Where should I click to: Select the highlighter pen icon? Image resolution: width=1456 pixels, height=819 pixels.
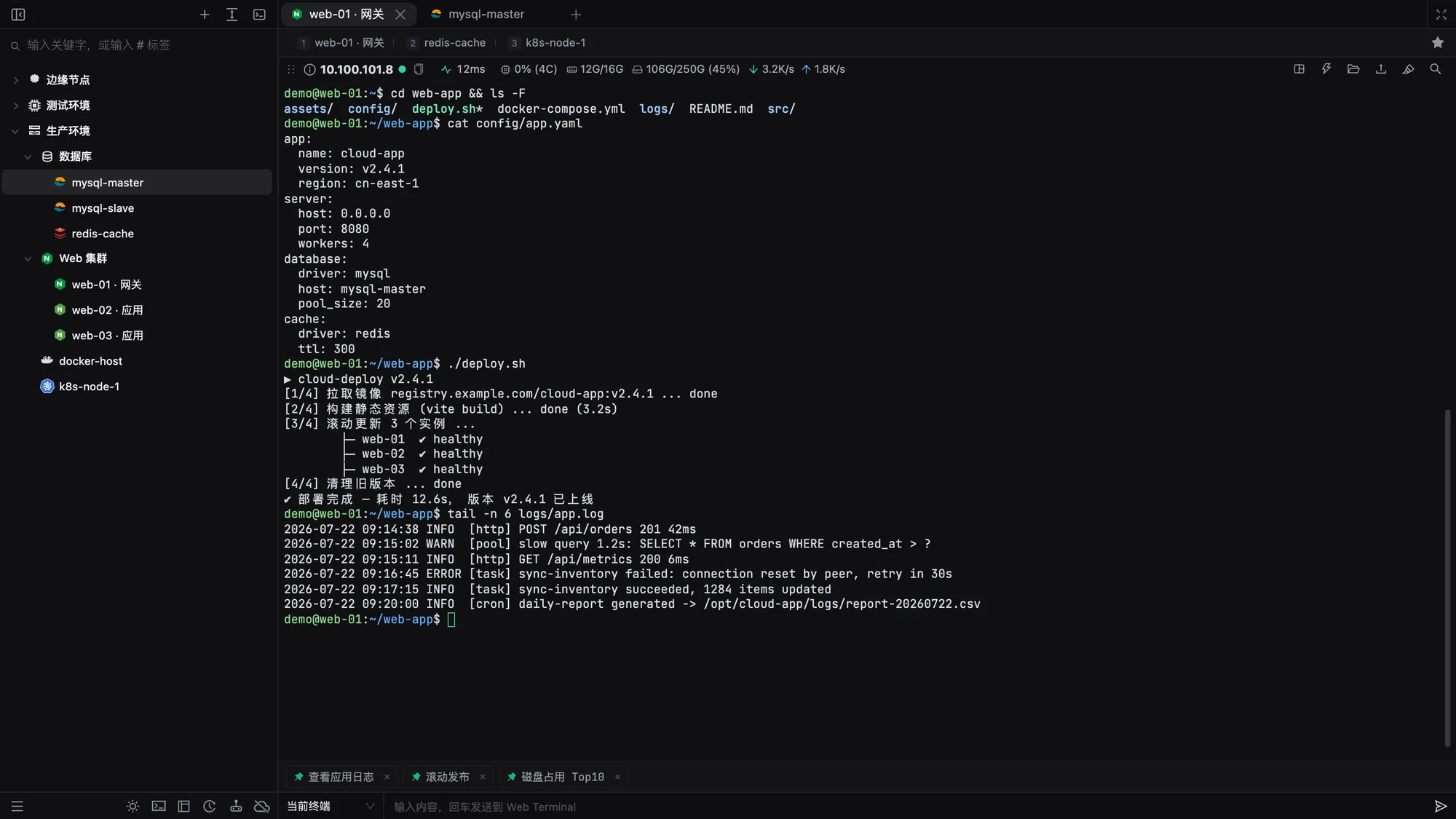point(1408,69)
